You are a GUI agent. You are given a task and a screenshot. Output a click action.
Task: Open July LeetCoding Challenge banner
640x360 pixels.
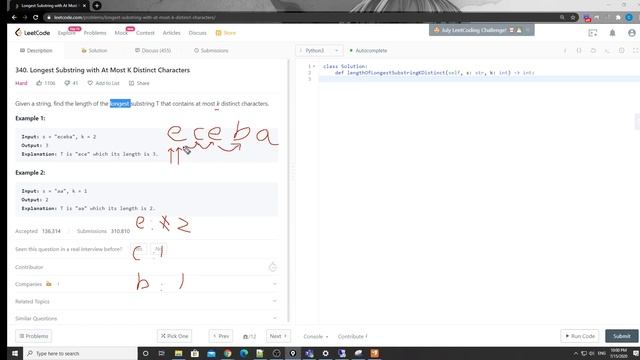[482, 30]
